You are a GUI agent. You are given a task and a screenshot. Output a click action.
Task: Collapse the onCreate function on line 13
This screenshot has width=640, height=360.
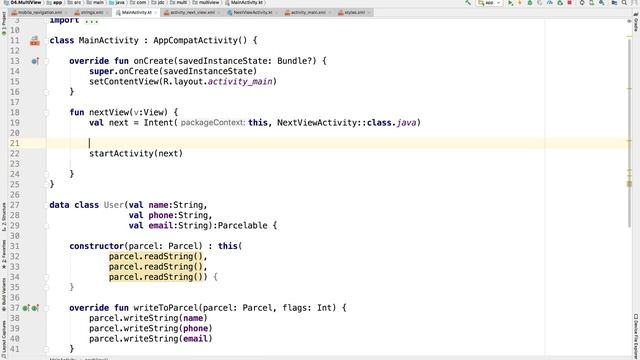(x=47, y=61)
